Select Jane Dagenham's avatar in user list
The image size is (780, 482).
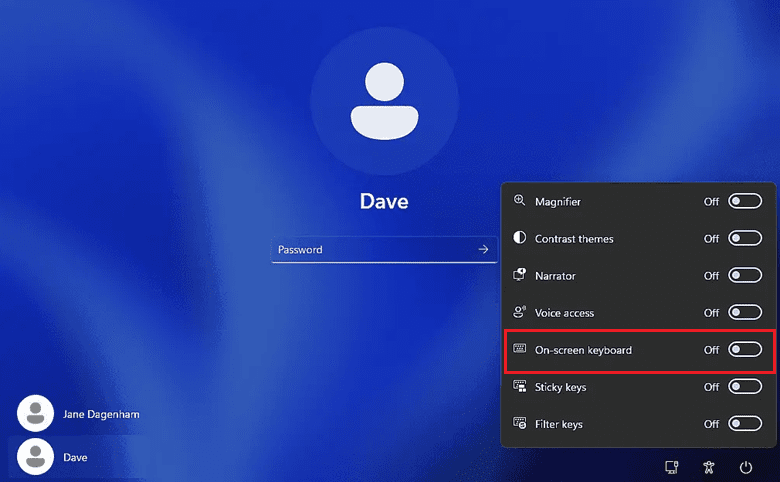(x=35, y=413)
